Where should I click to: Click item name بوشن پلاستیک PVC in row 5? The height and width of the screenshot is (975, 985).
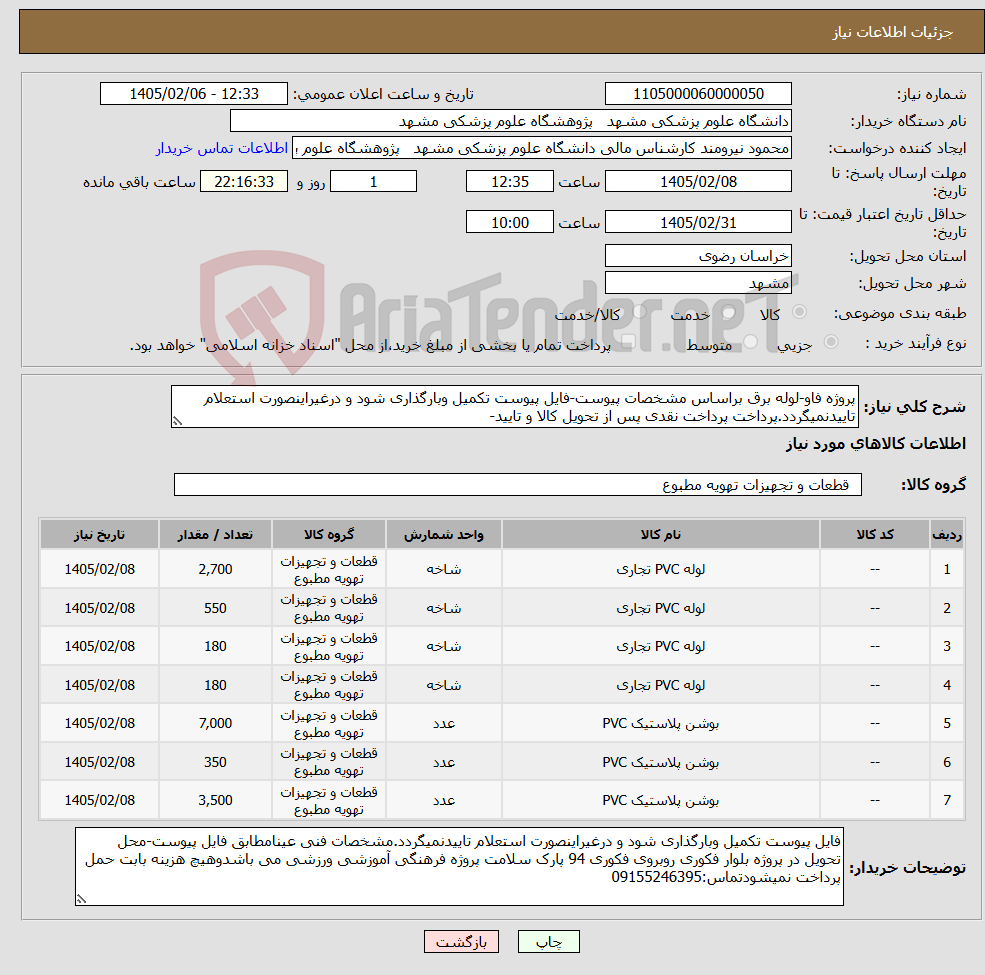(660, 724)
